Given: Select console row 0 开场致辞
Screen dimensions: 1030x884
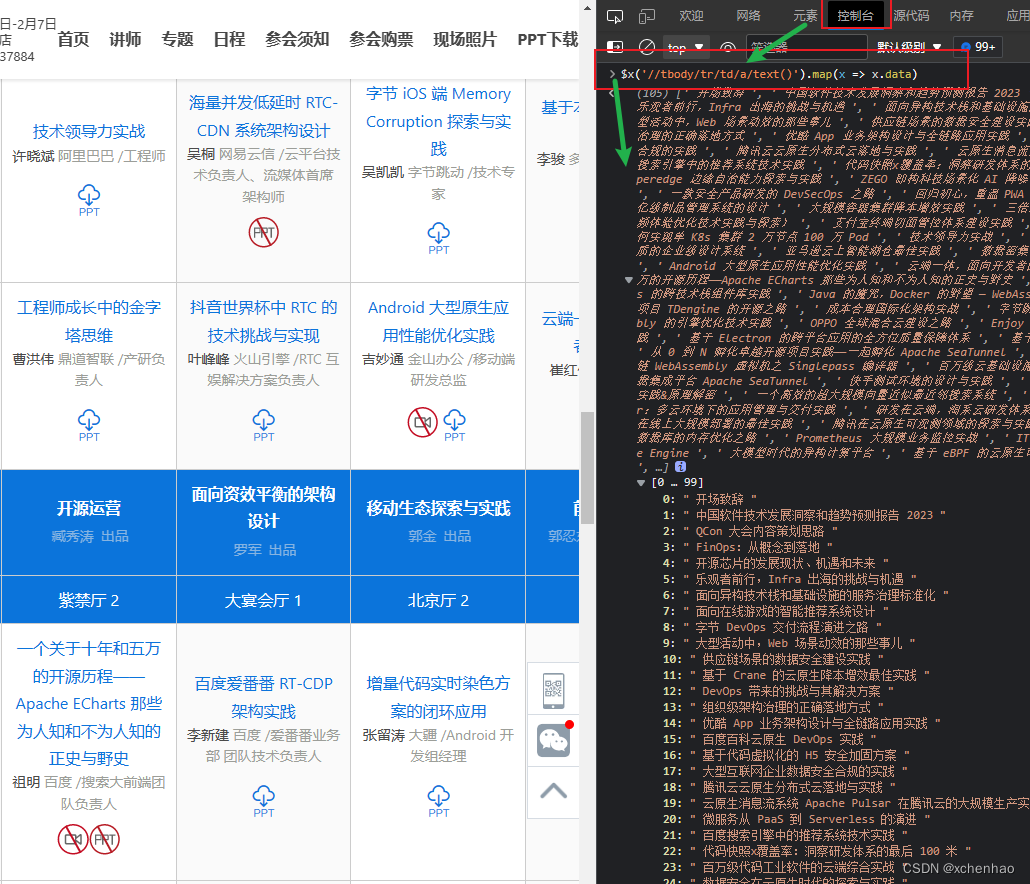Looking at the screenshot, I should (x=709, y=499).
